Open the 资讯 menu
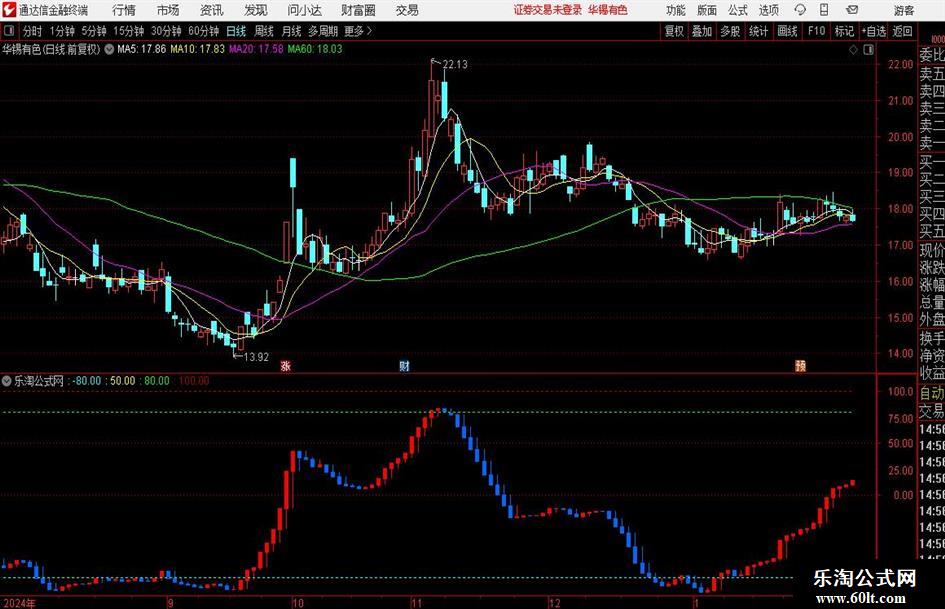 (x=212, y=10)
